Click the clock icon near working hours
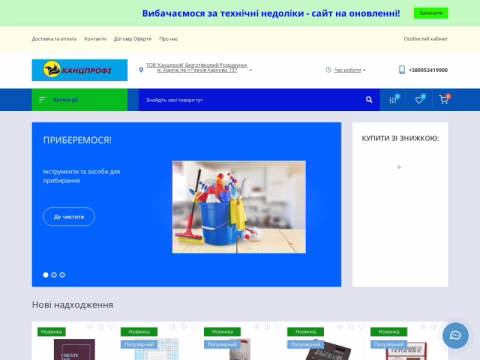480x360 pixels. tap(328, 70)
